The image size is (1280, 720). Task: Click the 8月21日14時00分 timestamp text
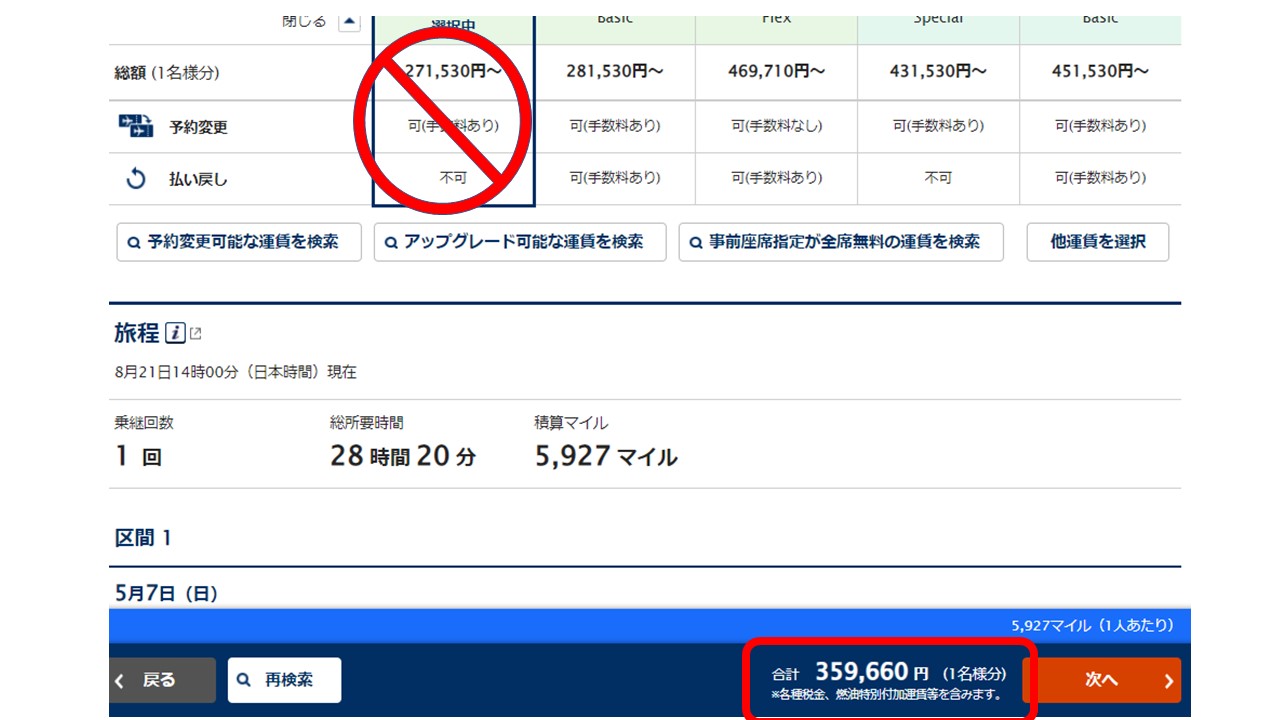[x=236, y=372]
